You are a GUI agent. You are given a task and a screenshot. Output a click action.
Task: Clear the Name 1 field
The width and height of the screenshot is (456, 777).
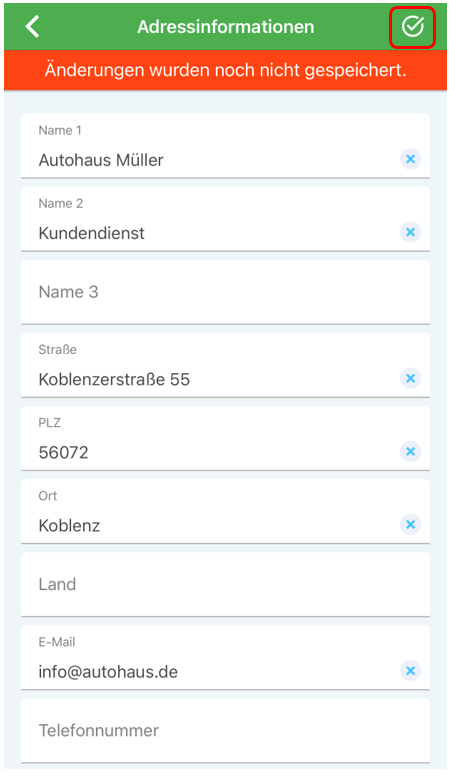click(x=410, y=159)
